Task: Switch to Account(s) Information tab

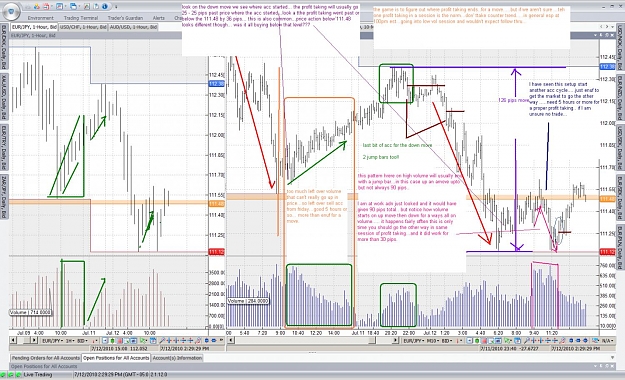Action: [177, 358]
